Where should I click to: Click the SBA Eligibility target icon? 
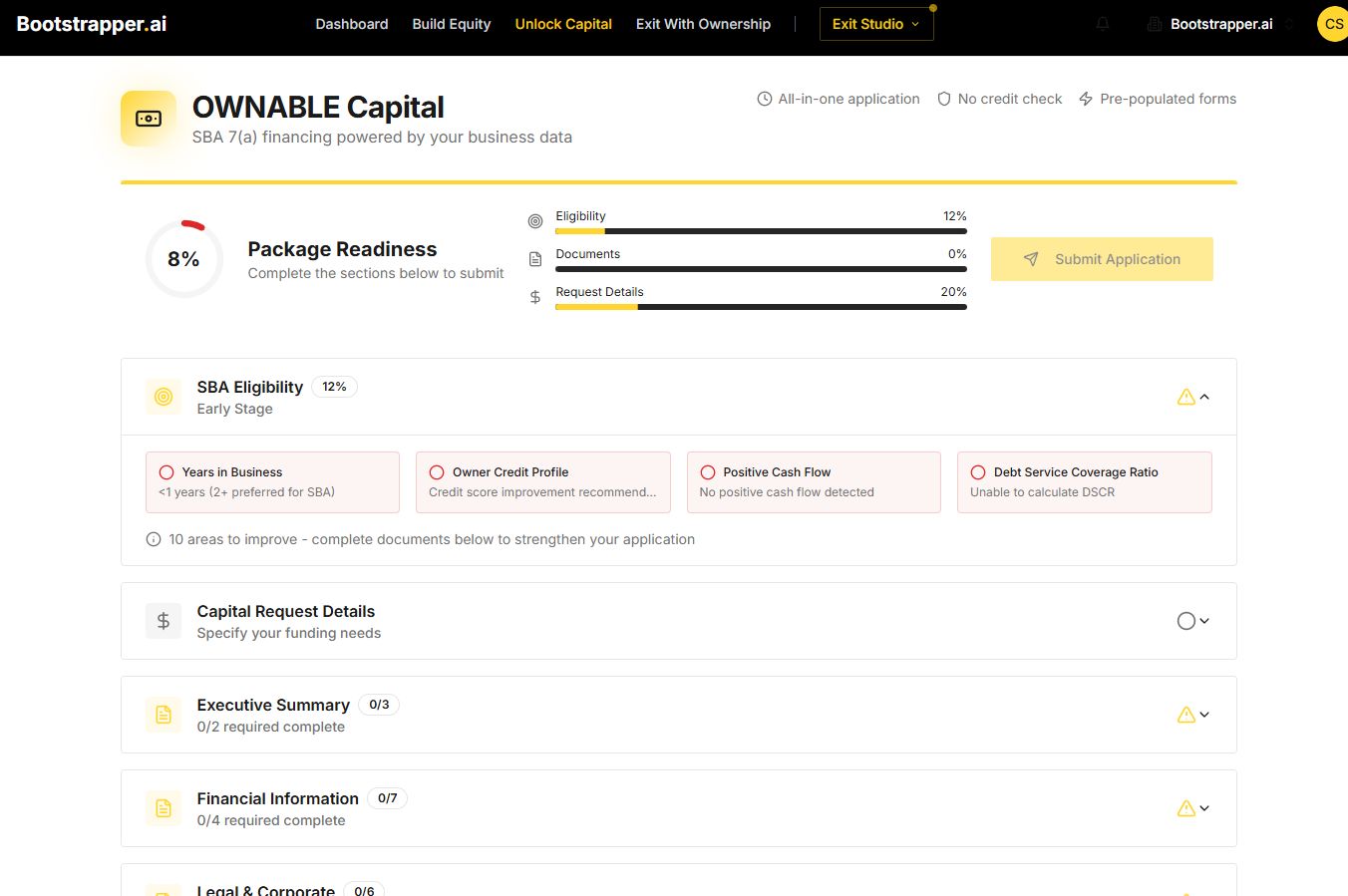click(x=164, y=397)
